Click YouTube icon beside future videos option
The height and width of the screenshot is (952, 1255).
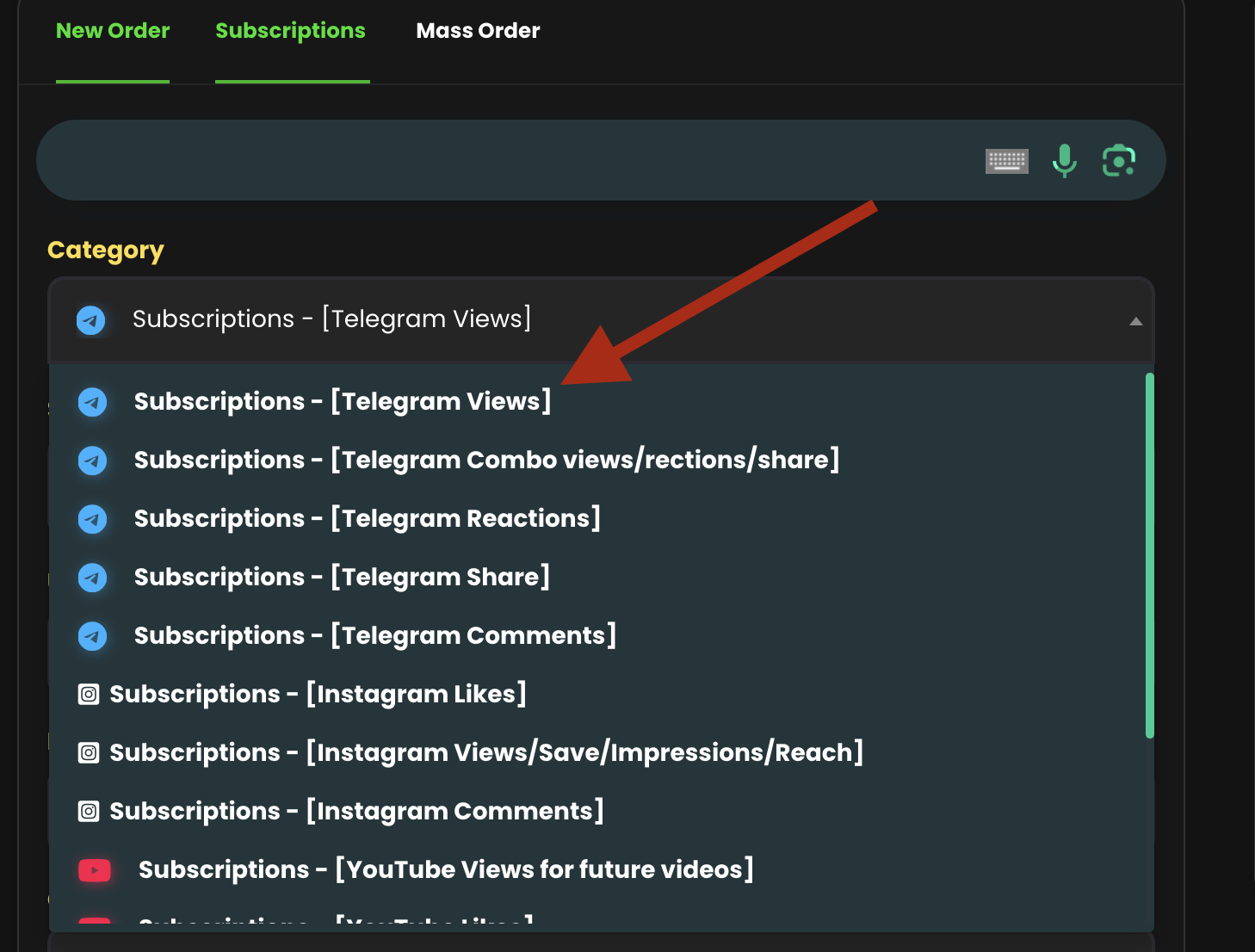pos(95,870)
